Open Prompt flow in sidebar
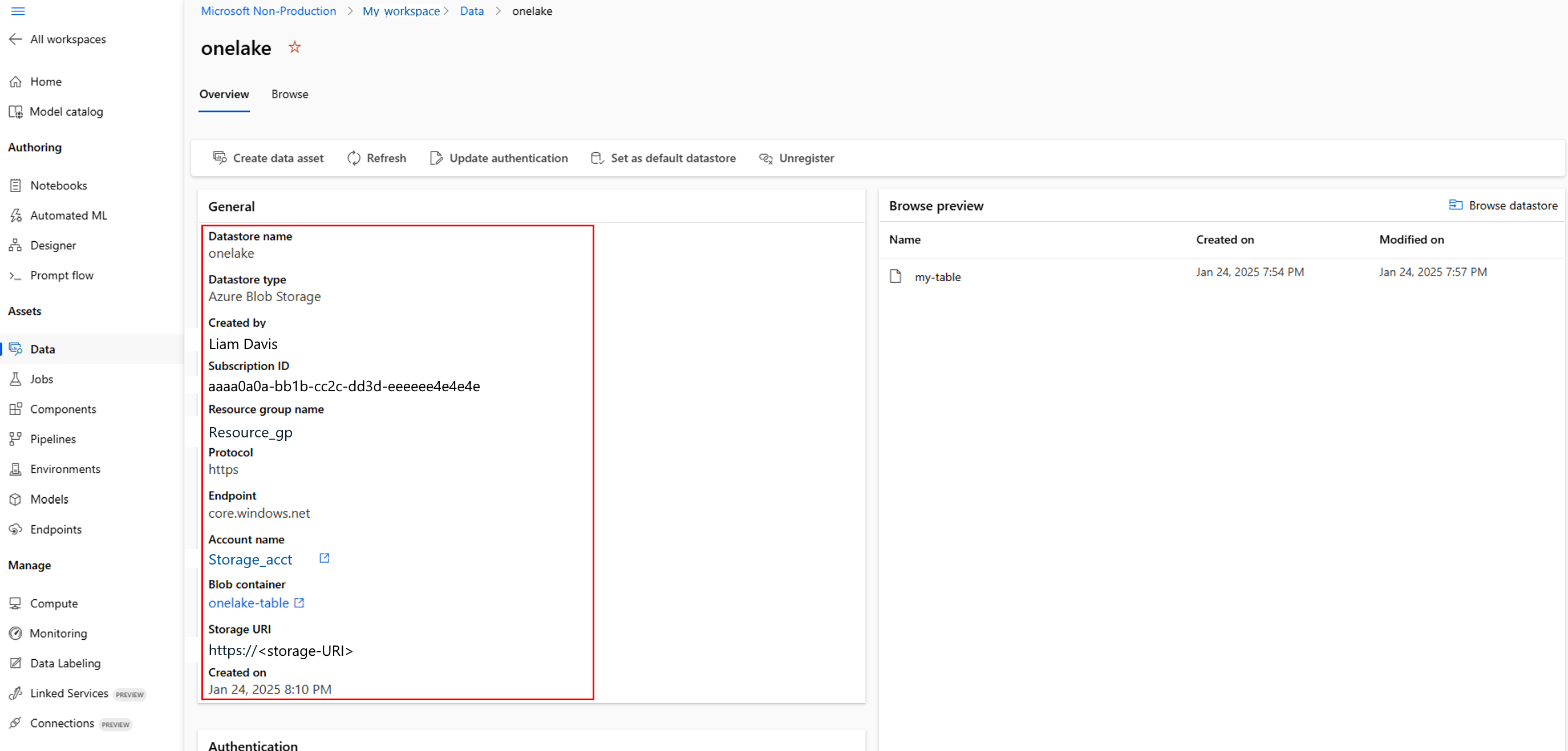 (62, 275)
